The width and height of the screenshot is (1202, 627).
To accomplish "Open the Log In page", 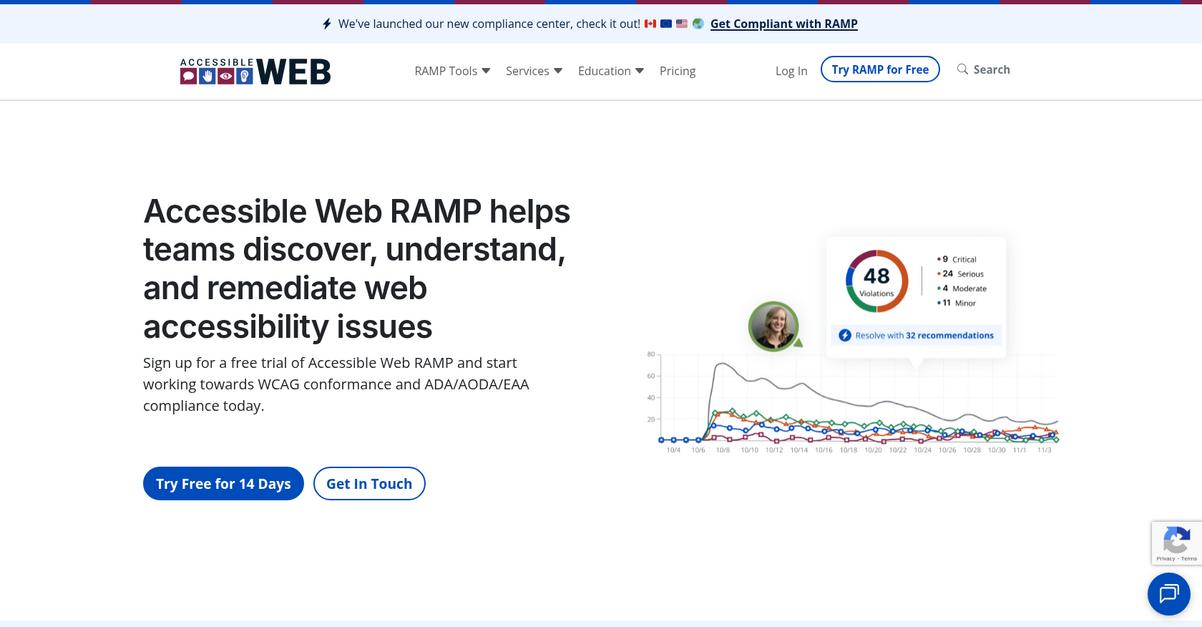I will [791, 71].
